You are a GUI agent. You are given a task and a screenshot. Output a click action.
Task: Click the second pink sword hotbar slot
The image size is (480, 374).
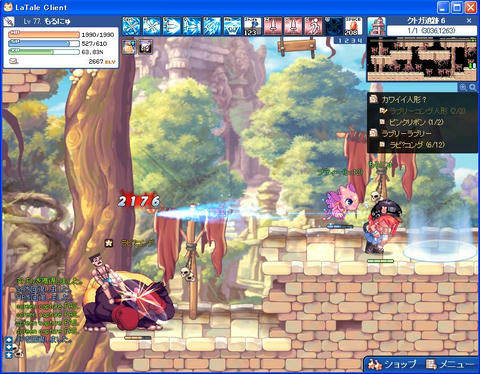coord(293,26)
